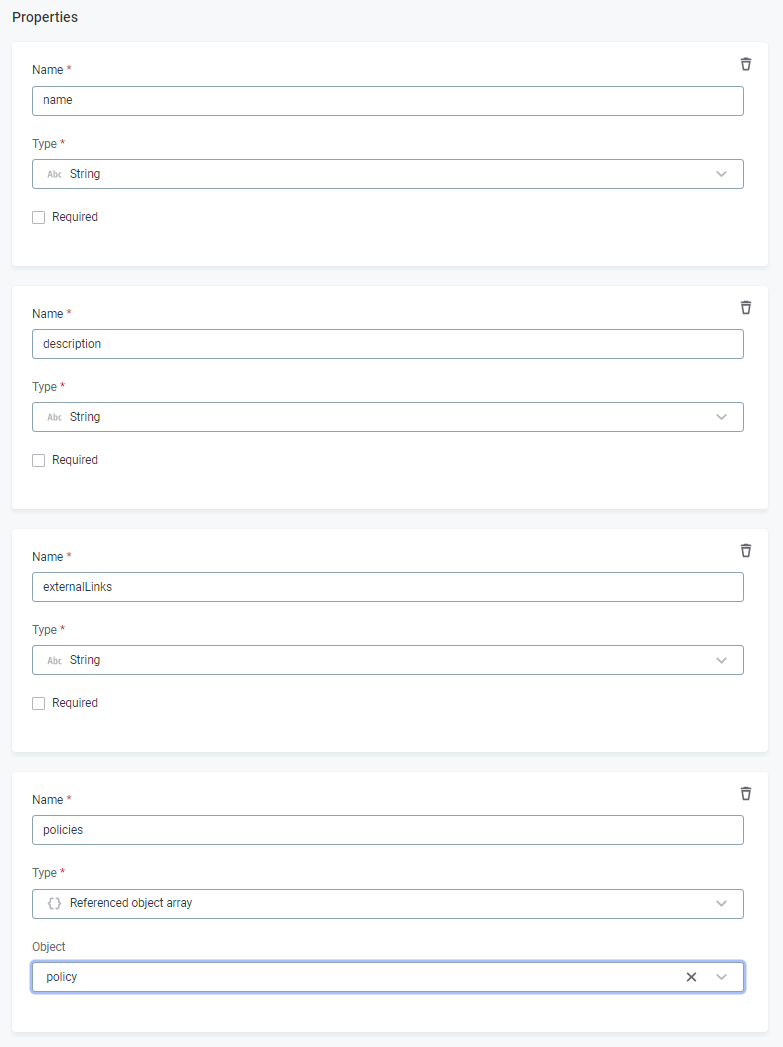Enable the Required checkbox for the name property
The width and height of the screenshot is (783, 1047).
[38, 217]
